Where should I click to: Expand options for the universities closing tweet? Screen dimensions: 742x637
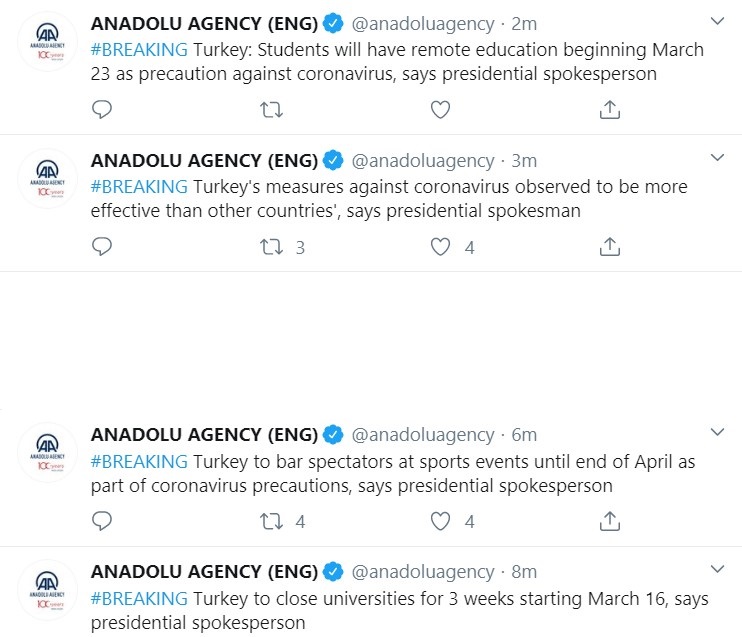pos(717,569)
